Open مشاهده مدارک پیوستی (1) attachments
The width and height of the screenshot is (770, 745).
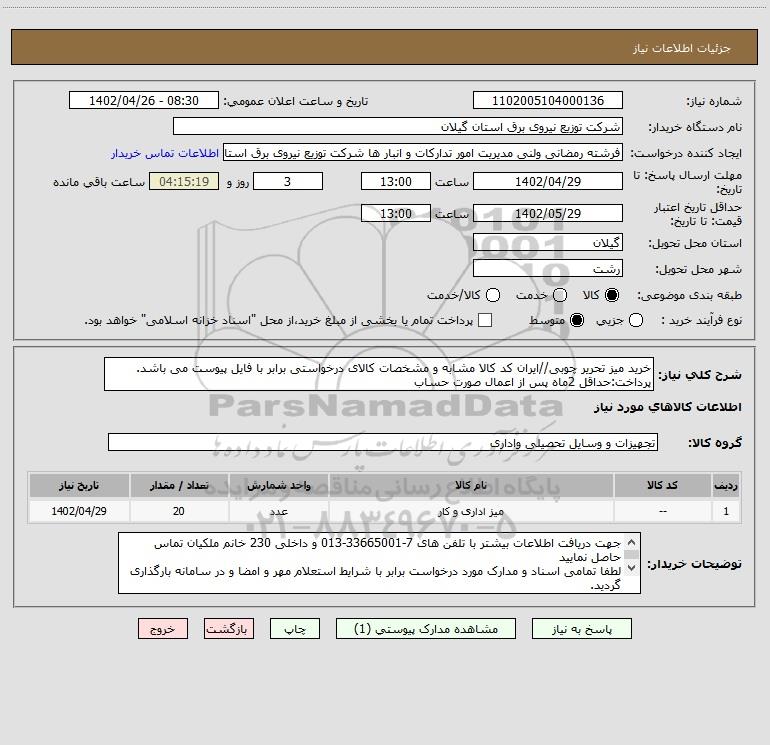(426, 629)
